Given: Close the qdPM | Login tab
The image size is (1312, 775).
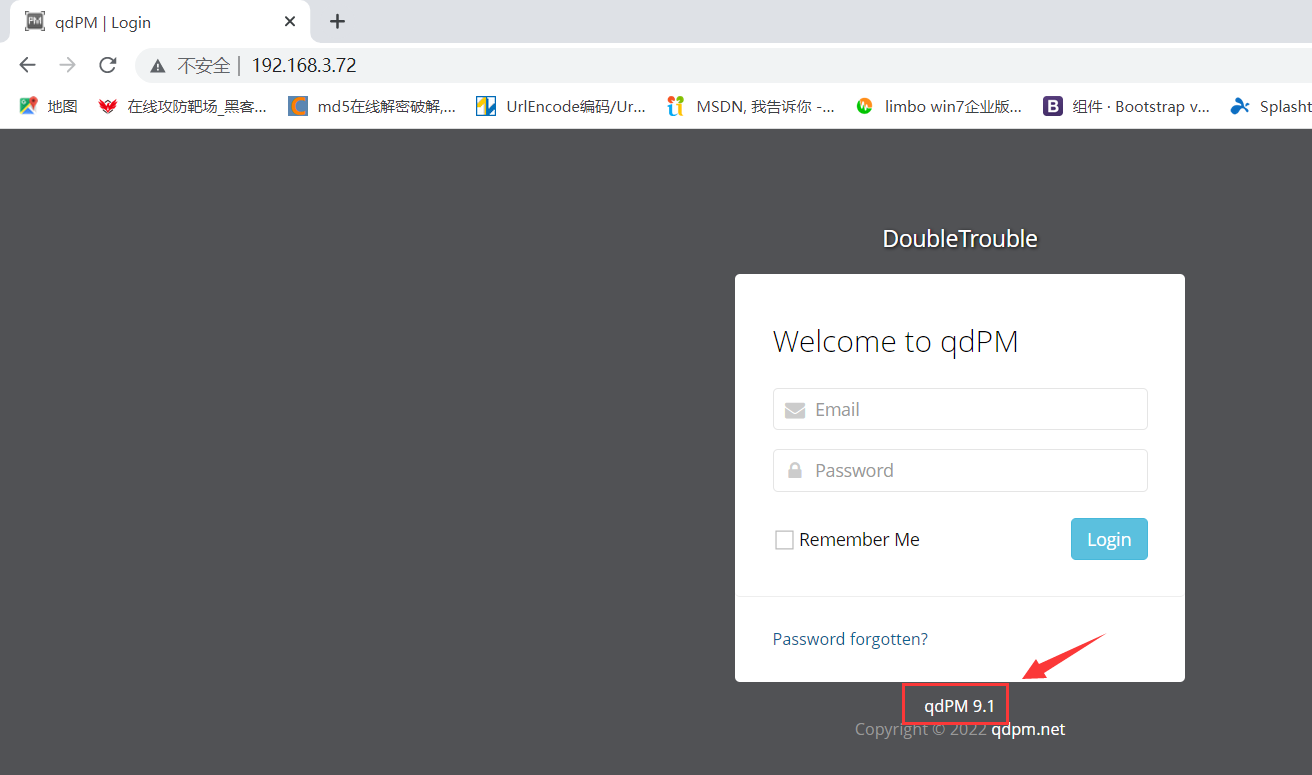Looking at the screenshot, I should click(x=290, y=22).
